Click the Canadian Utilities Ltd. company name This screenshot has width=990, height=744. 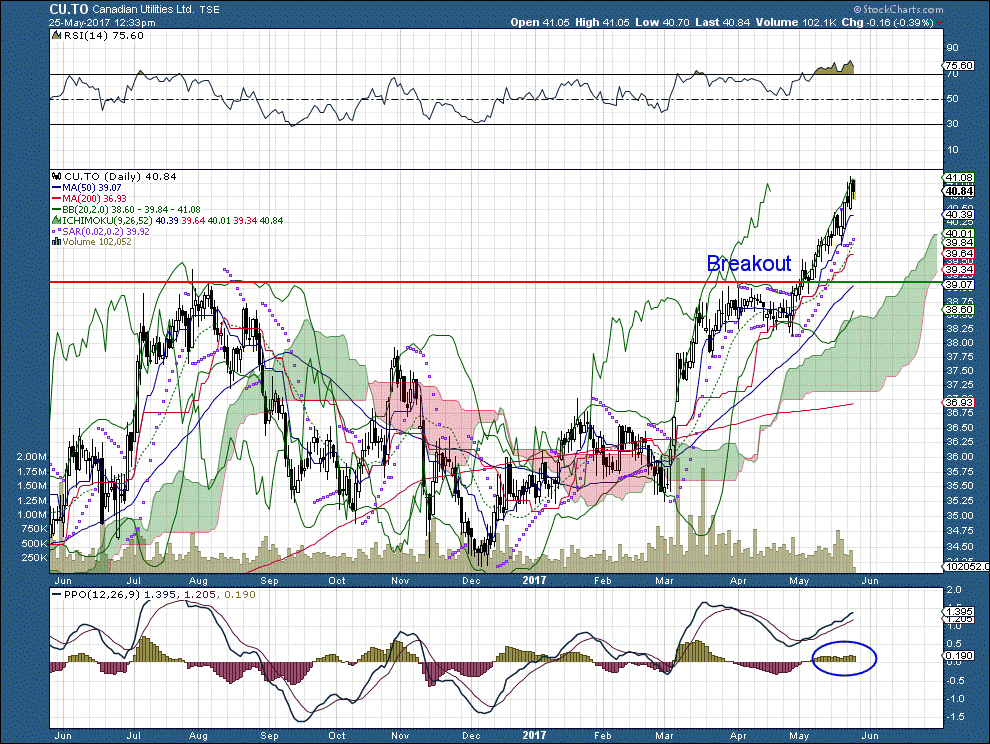[x=144, y=9]
